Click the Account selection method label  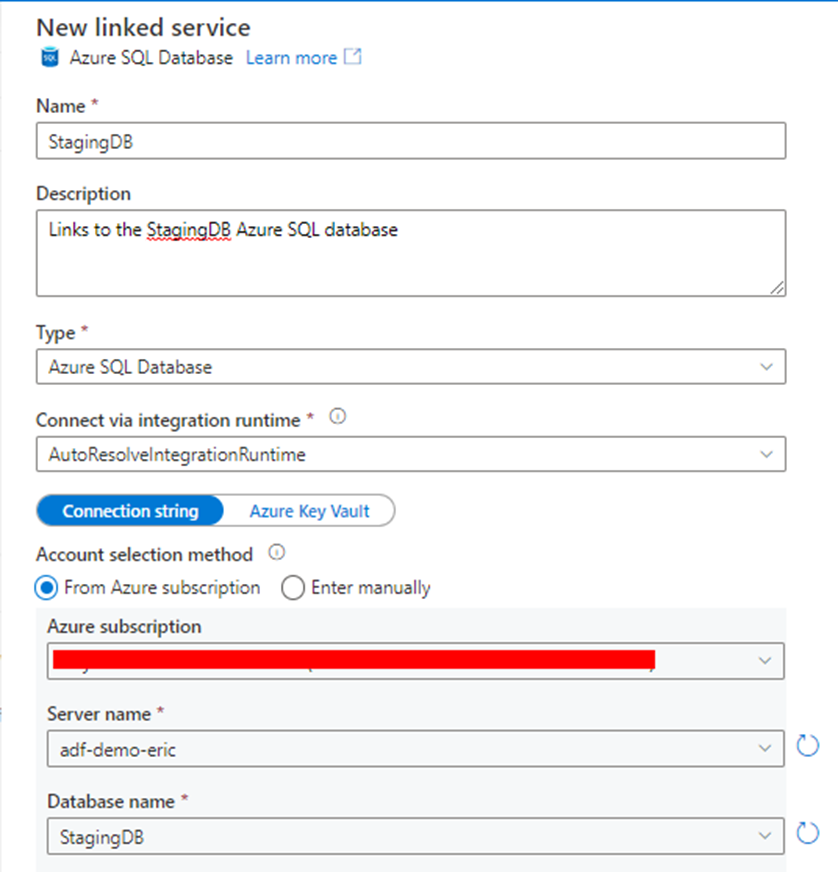[x=145, y=554]
